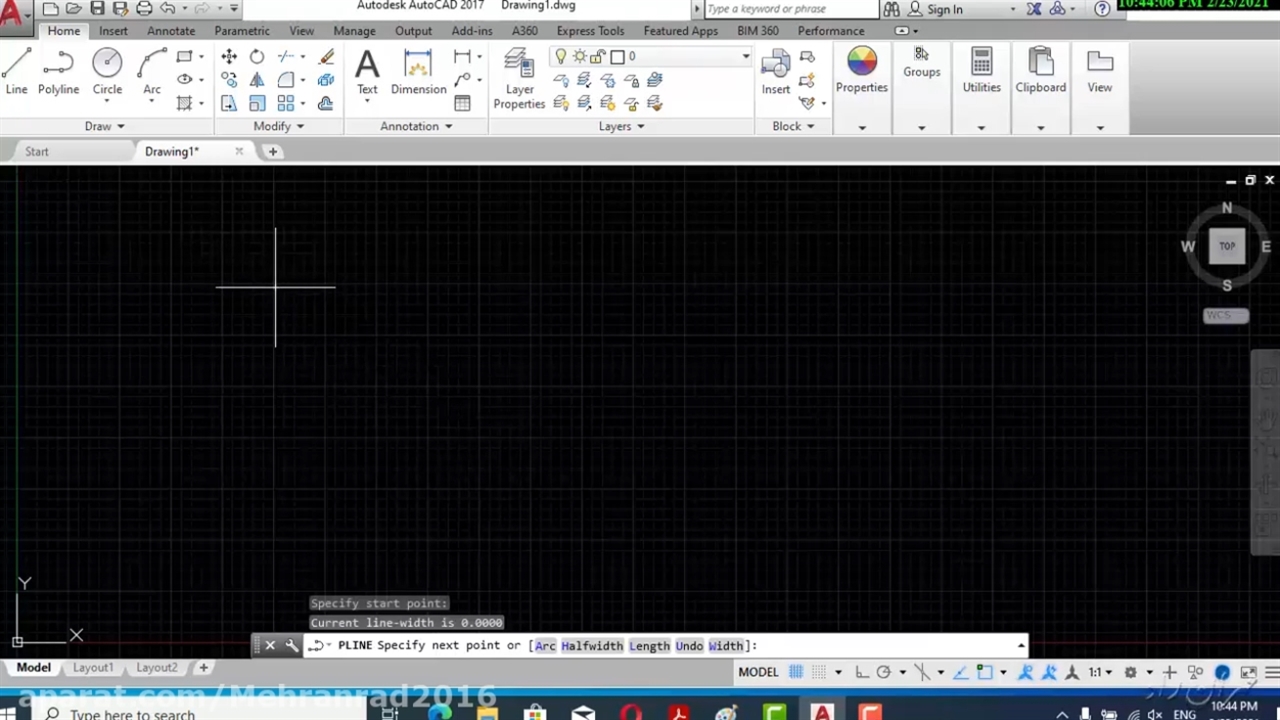Click the Move tool in Modify panel
Image resolution: width=1280 pixels, height=720 pixels.
tap(229, 57)
